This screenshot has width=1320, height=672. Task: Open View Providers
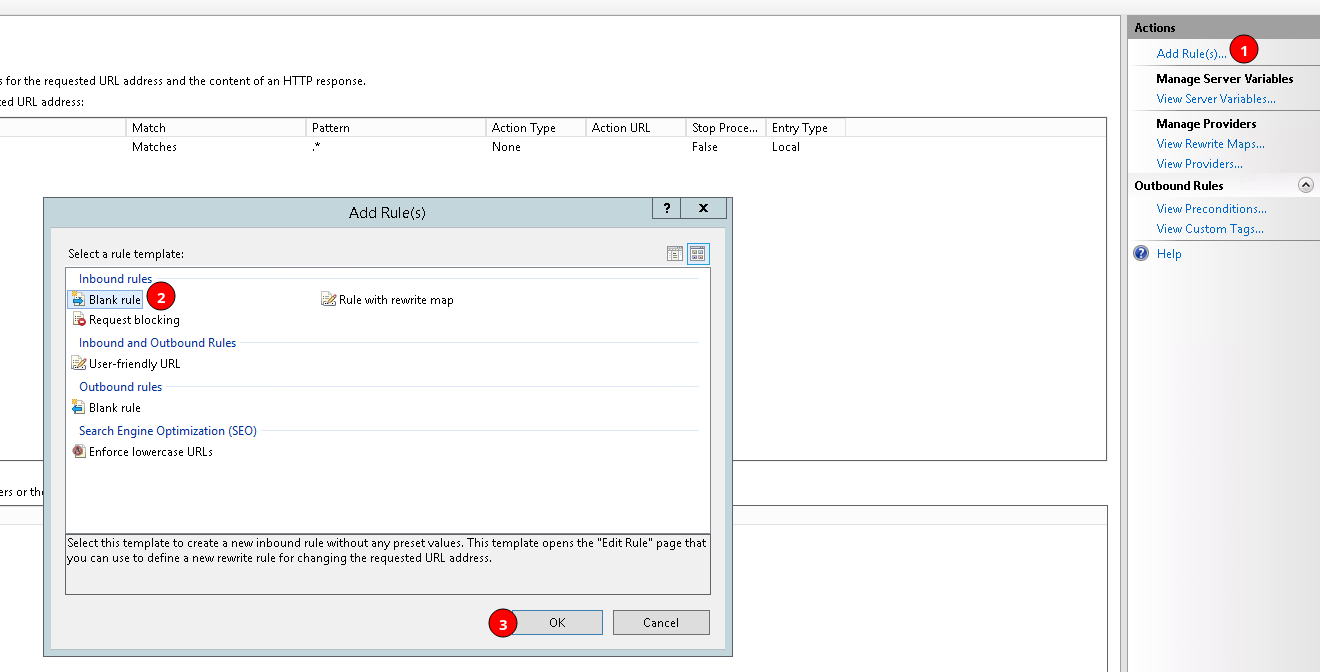point(1197,163)
